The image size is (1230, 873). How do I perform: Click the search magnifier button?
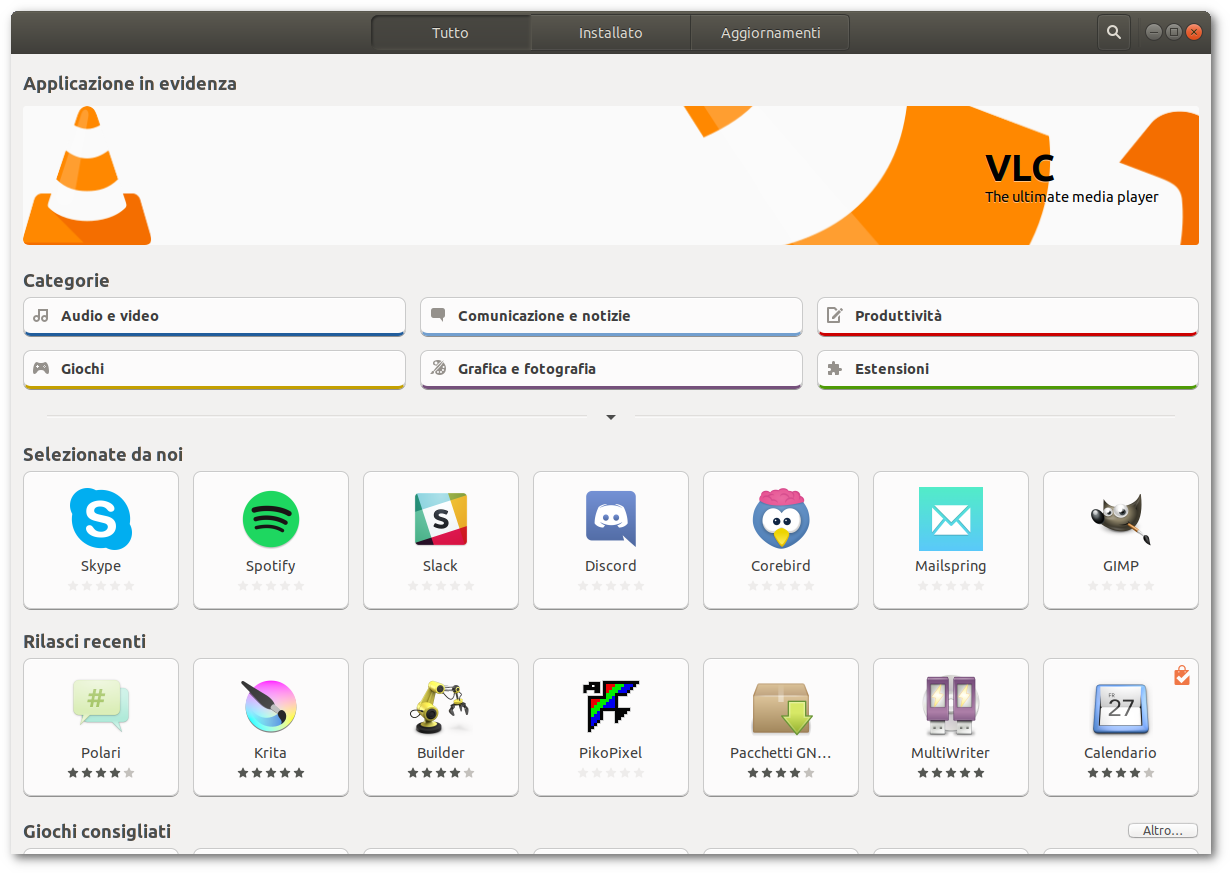pyautogui.click(x=1114, y=32)
